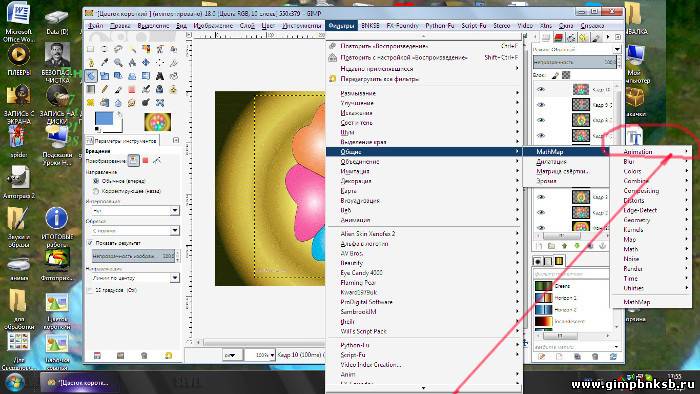Open the interpolation dropdown in tool options
Screen dimensions: 700x394
[135, 210]
